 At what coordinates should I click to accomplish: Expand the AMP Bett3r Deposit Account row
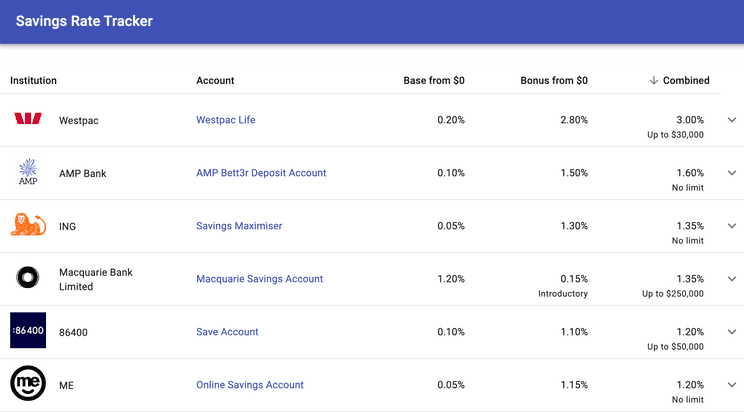tap(732, 173)
